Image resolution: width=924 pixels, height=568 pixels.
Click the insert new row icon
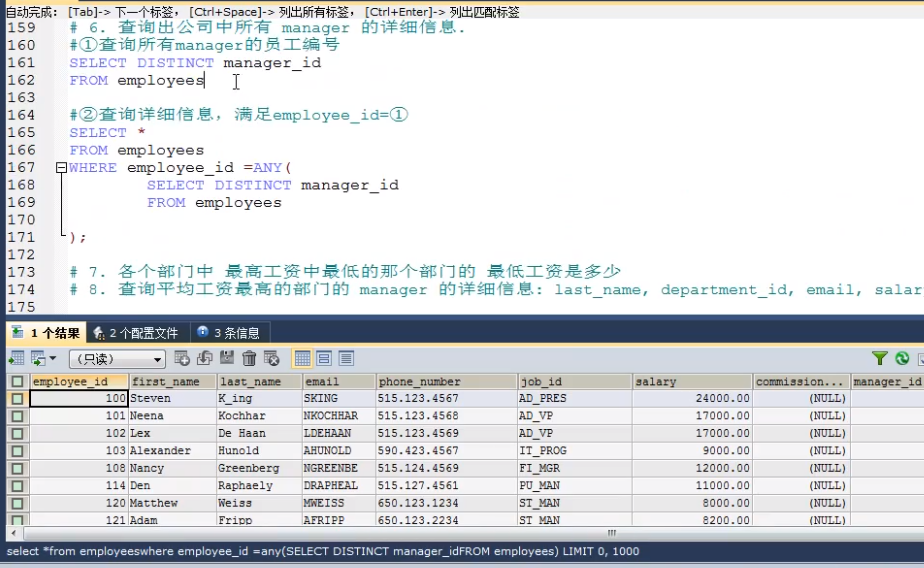(182, 358)
